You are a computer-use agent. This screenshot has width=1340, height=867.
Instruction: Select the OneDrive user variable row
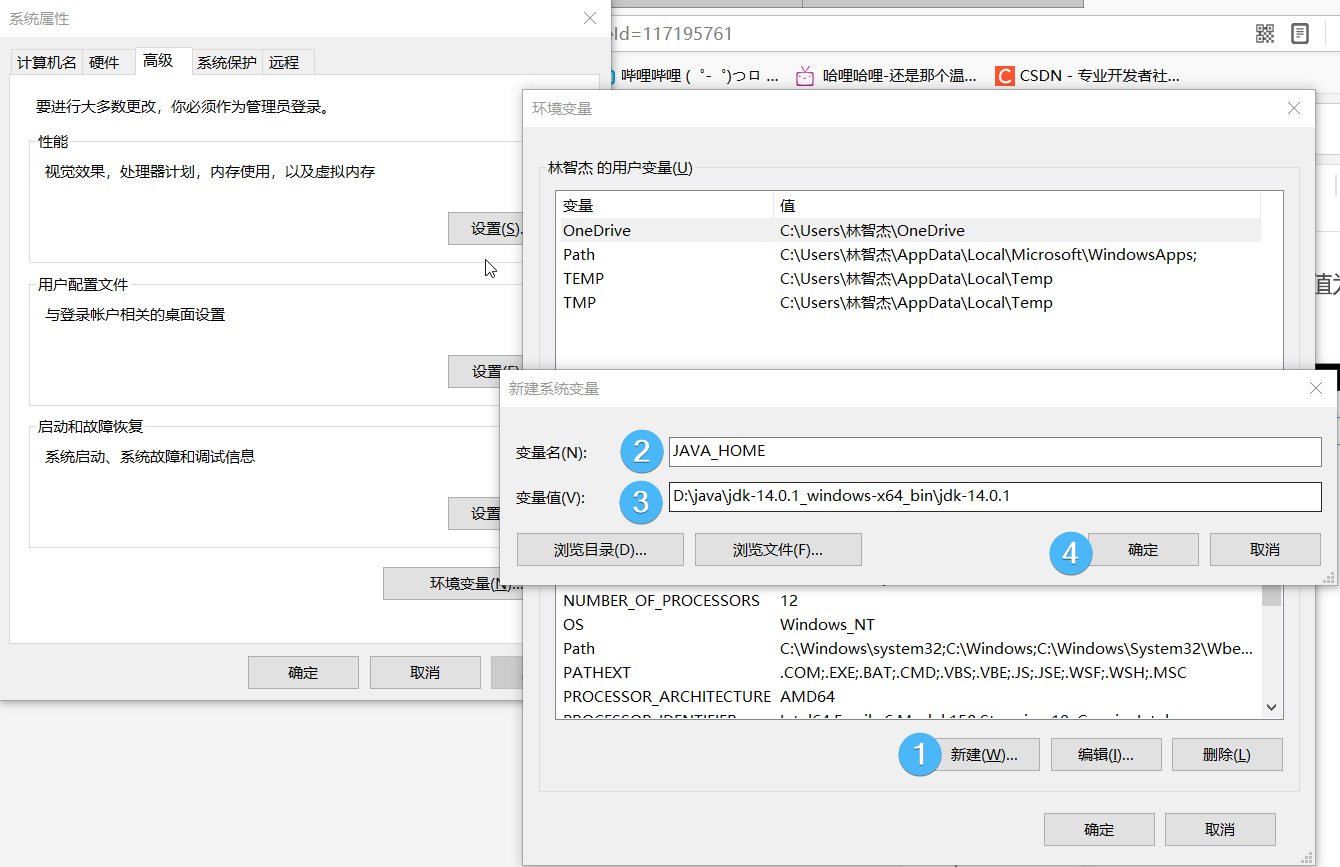click(908, 230)
